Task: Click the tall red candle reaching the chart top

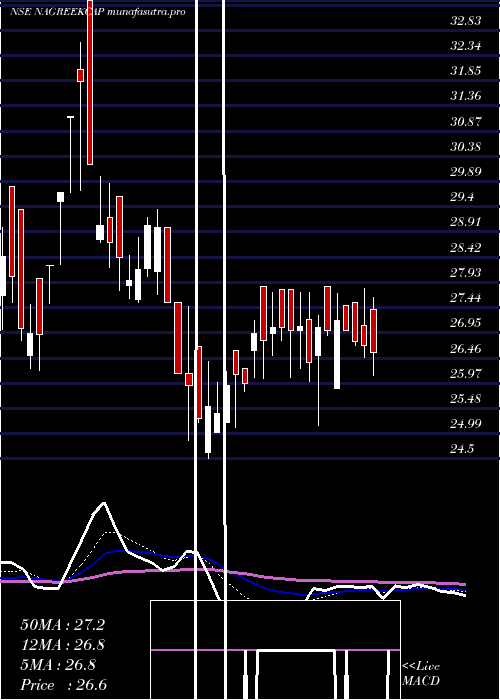Action: [90, 82]
